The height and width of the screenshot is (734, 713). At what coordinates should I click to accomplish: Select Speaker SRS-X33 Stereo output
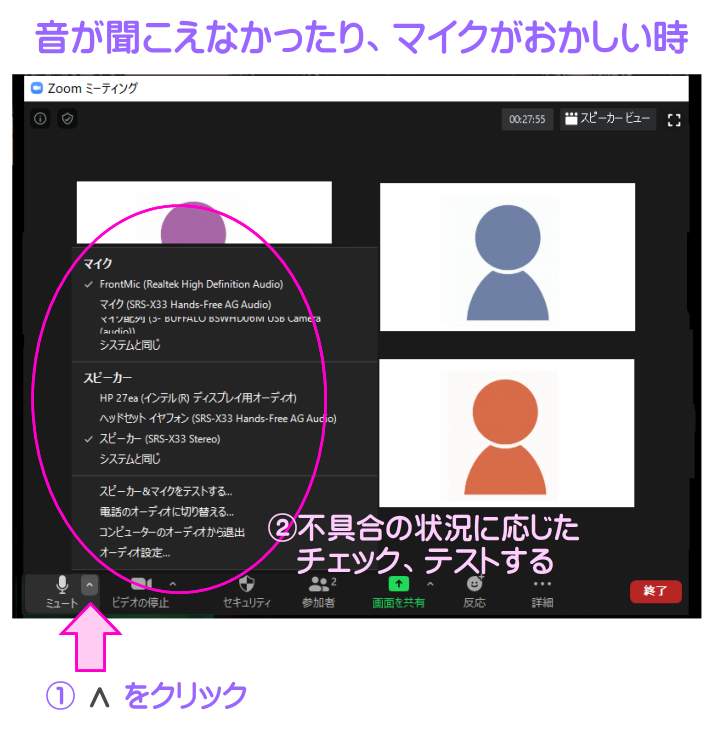coord(159,439)
